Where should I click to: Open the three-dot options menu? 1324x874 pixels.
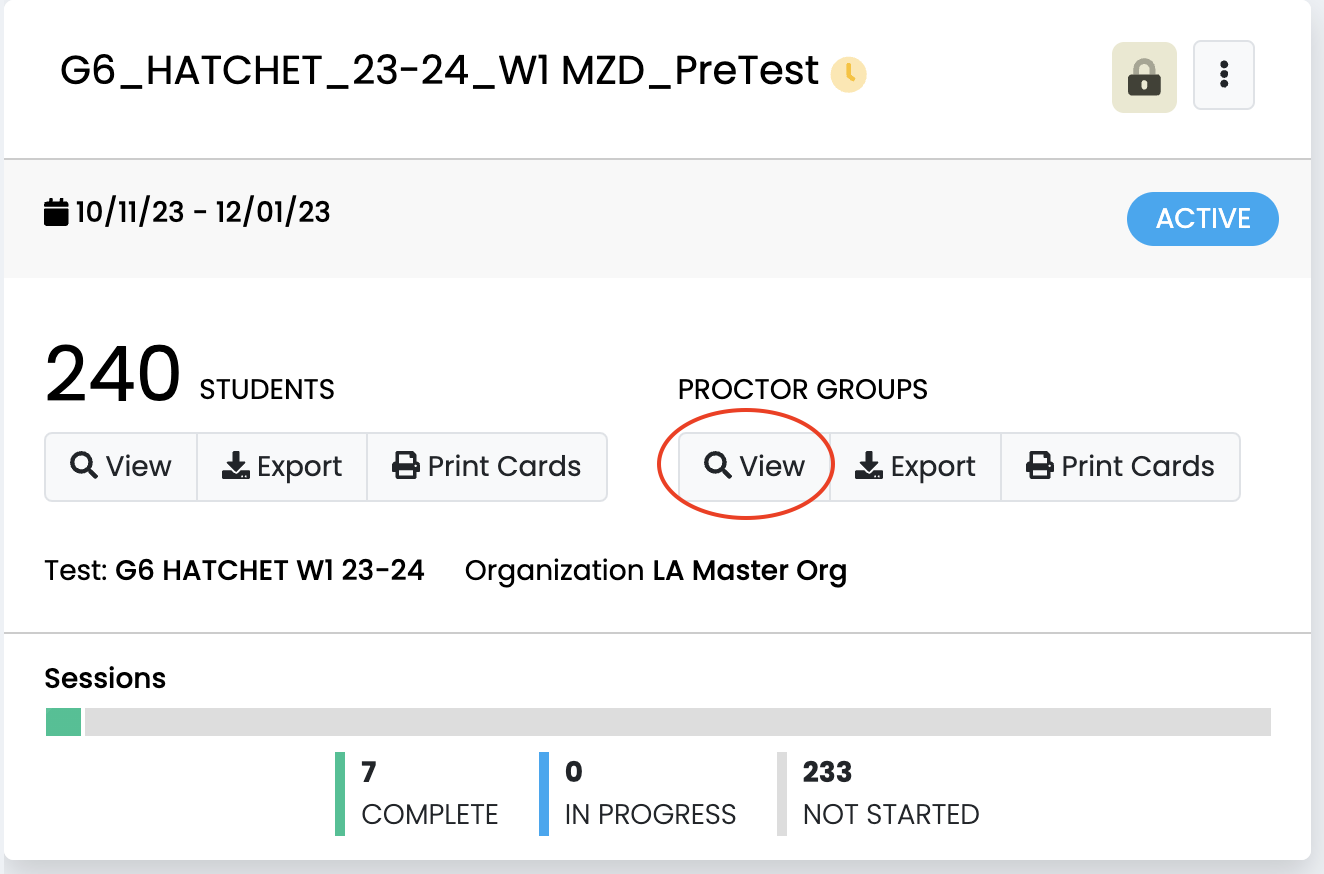coord(1224,75)
